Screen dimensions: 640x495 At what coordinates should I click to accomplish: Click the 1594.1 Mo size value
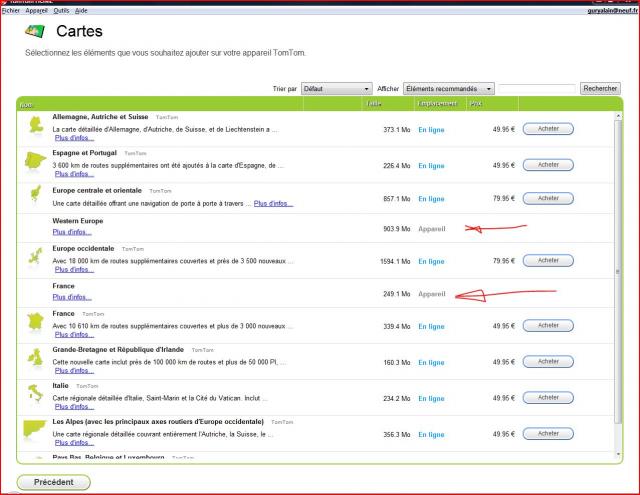point(395,261)
